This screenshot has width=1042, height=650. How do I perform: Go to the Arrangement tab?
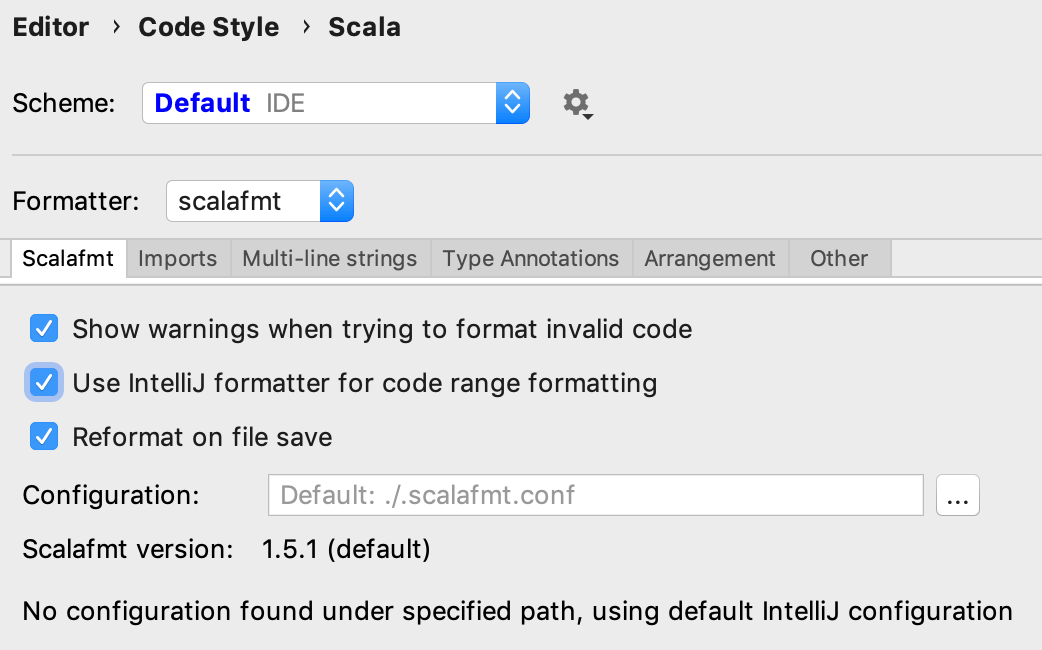[x=710, y=259]
